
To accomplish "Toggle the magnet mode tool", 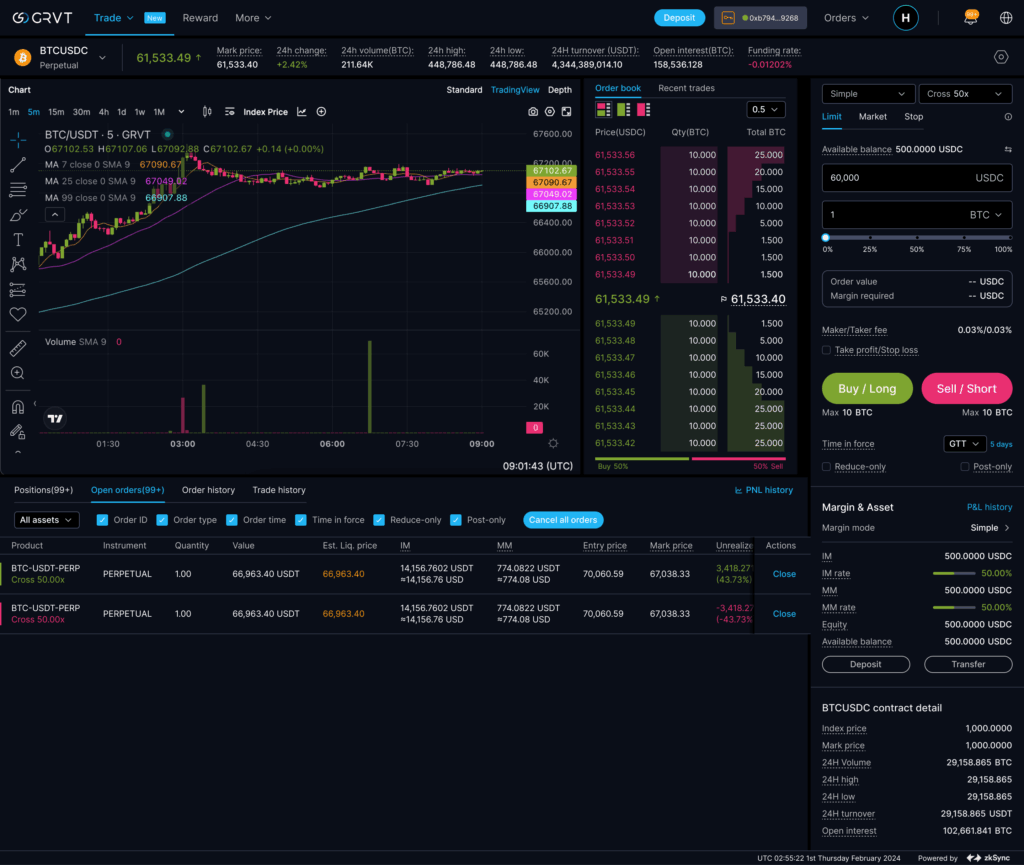I will pos(18,407).
